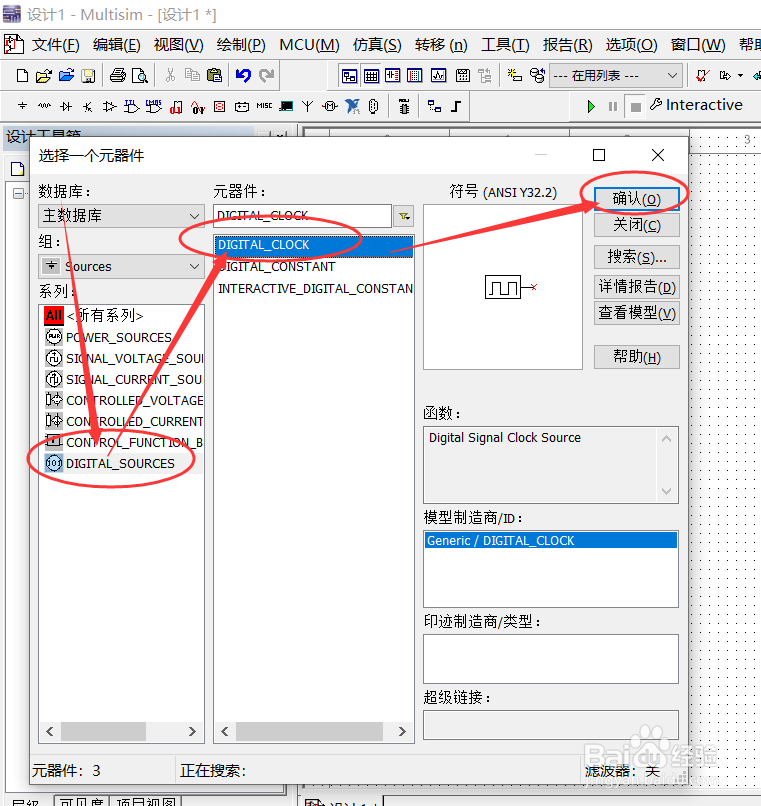Place a MISC component
The image size is (761, 806).
(264, 106)
